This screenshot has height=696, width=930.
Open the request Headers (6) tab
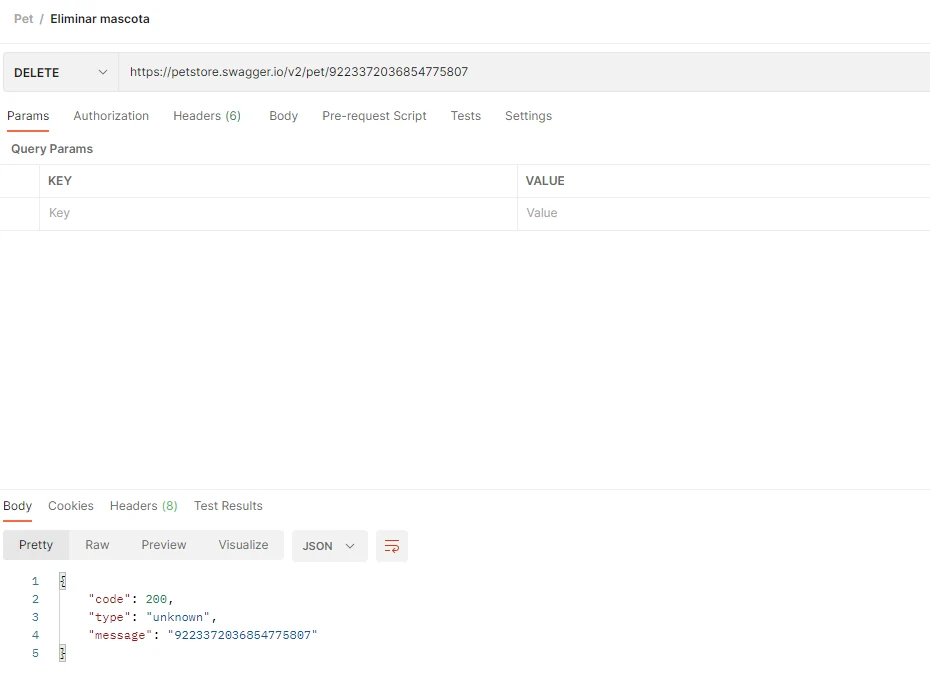click(x=207, y=116)
